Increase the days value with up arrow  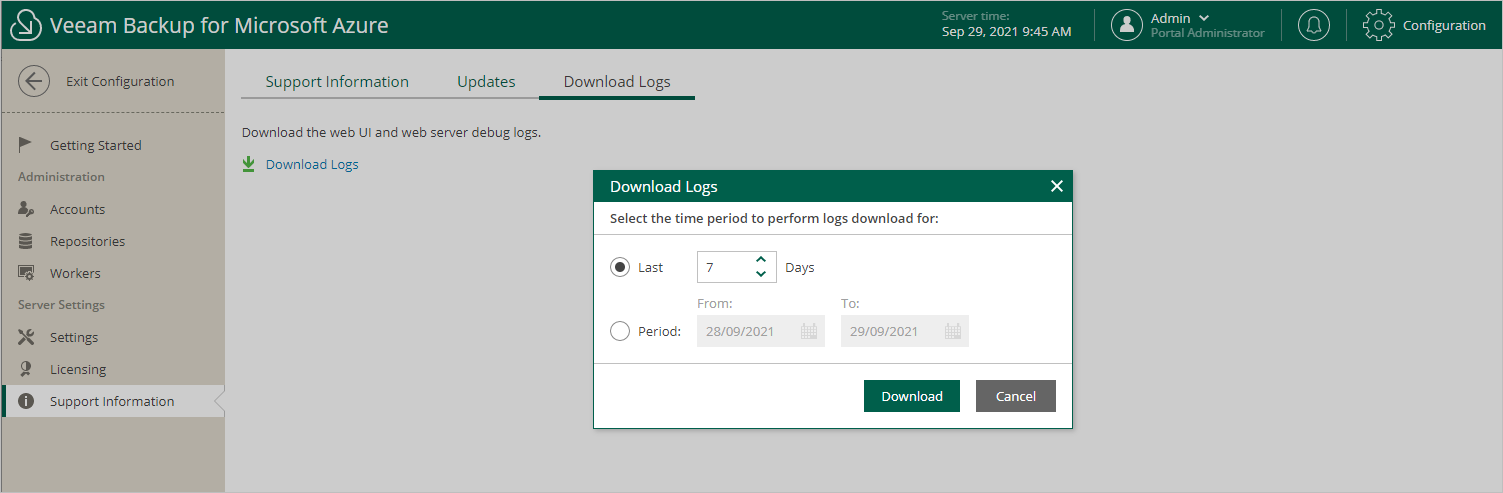tap(761, 259)
